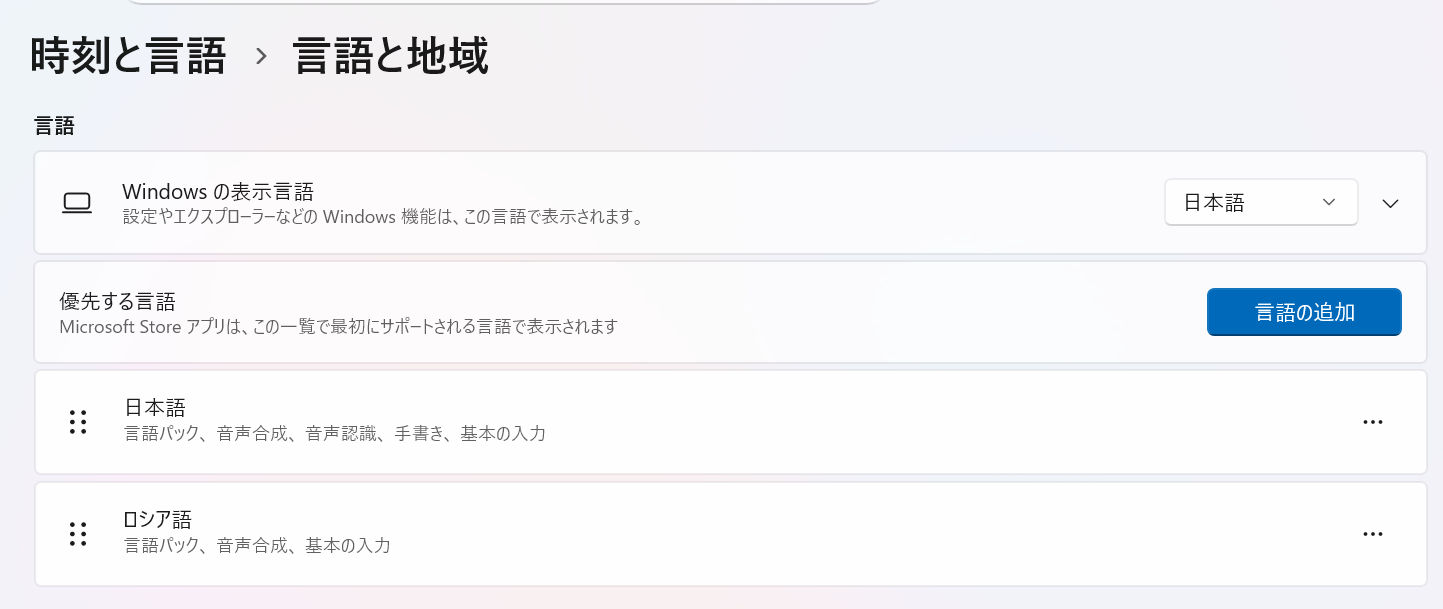Open the 日本語 display language dropdown

coord(1260,203)
